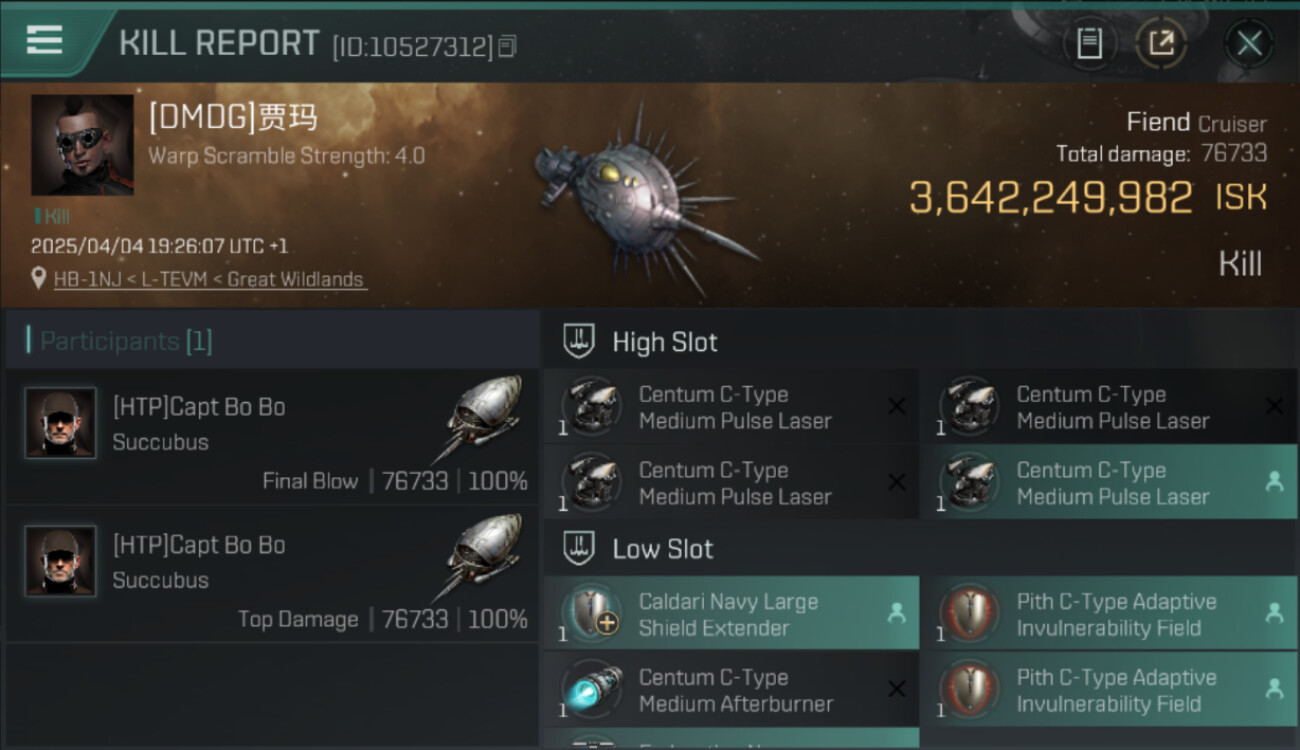This screenshot has height=750, width=1300.
Task: Click the Caldari Navy Large Shield Extender icon
Action: pos(591,613)
